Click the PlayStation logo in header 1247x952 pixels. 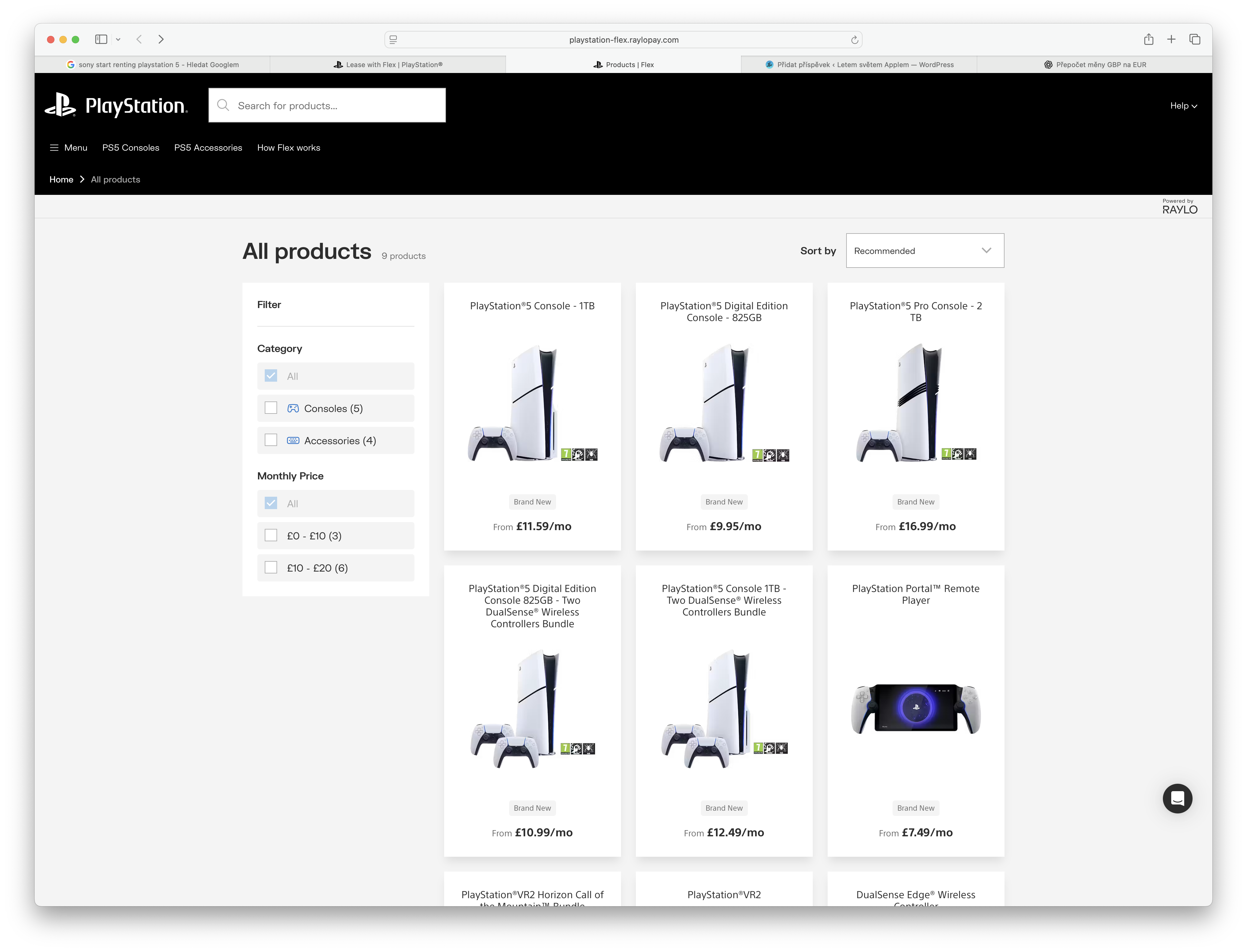coord(116,105)
